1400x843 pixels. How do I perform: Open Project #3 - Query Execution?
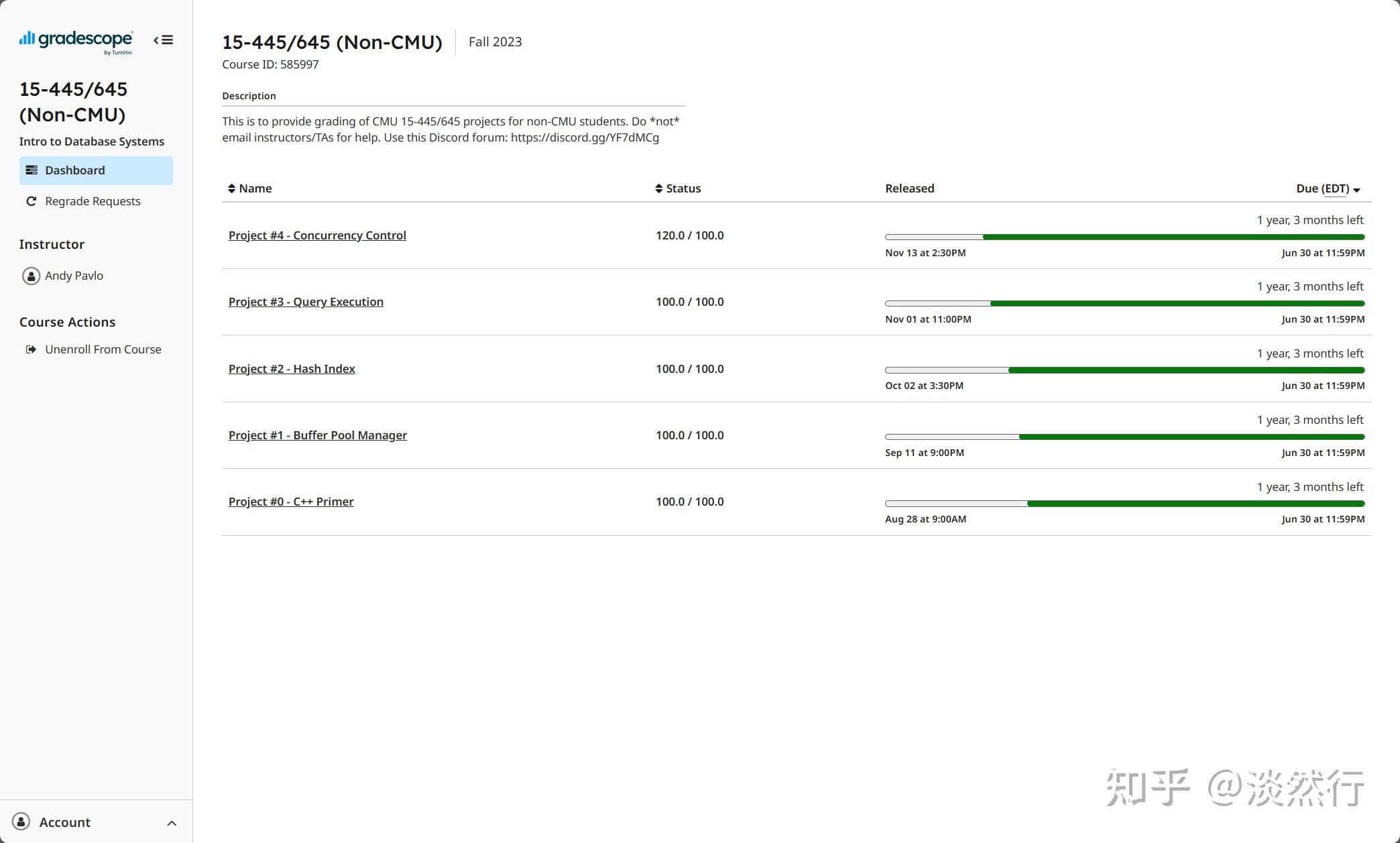click(x=306, y=302)
